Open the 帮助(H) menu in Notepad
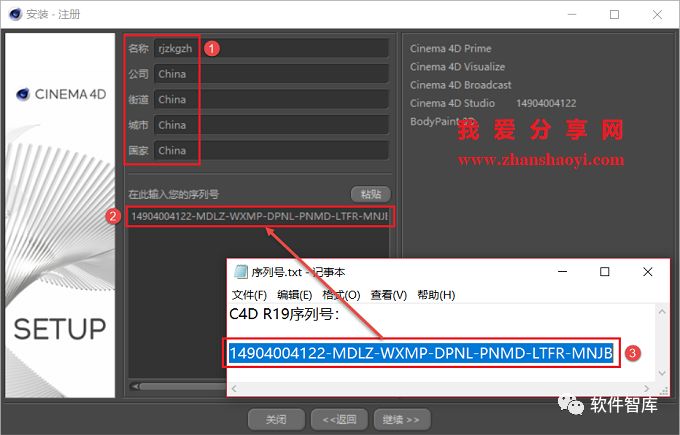This screenshot has width=680, height=435. [436, 295]
